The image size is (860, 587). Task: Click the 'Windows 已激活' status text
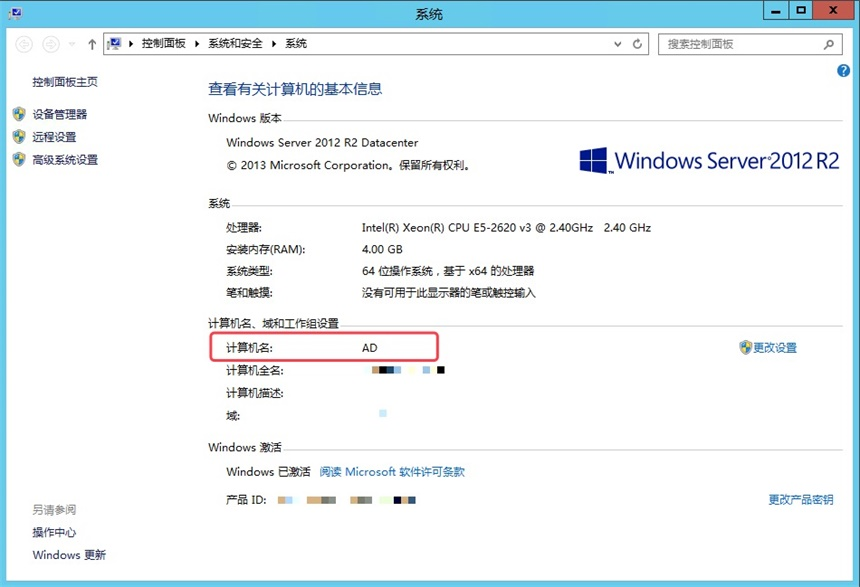tap(268, 472)
